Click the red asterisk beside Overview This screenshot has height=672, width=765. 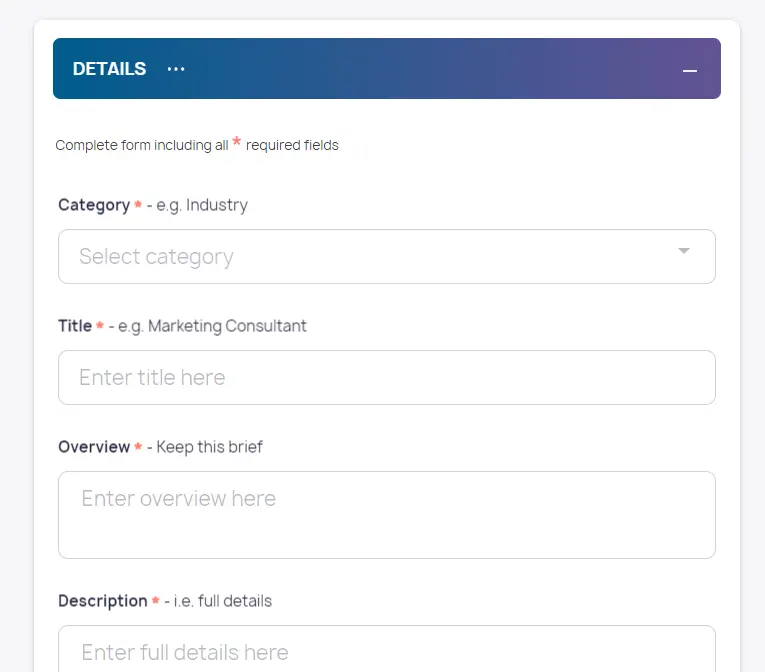[x=138, y=448]
